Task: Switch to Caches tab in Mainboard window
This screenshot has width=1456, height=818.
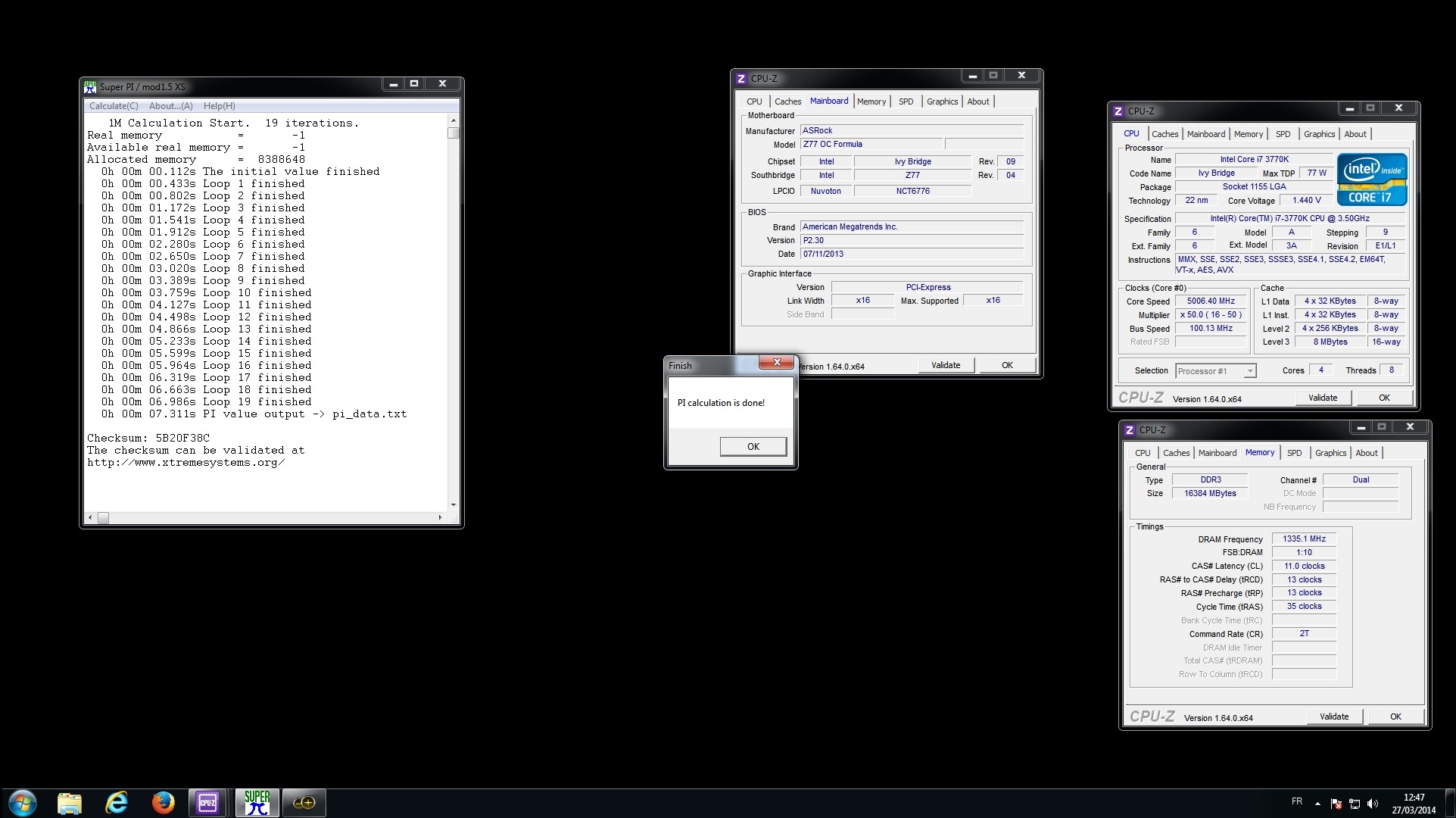Action: point(787,101)
